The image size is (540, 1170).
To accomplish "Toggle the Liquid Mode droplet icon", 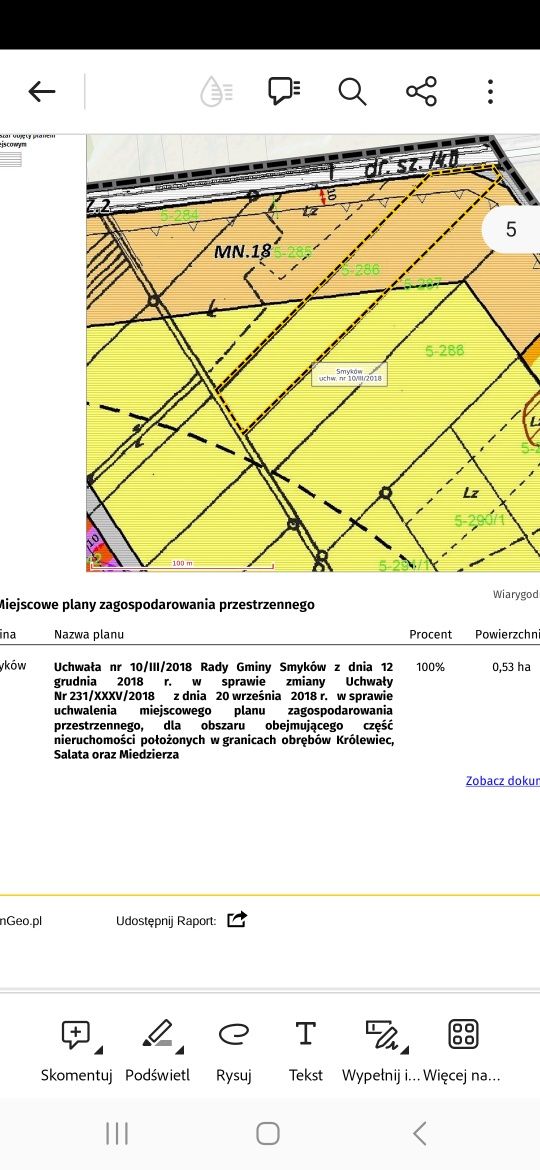I will (x=216, y=92).
